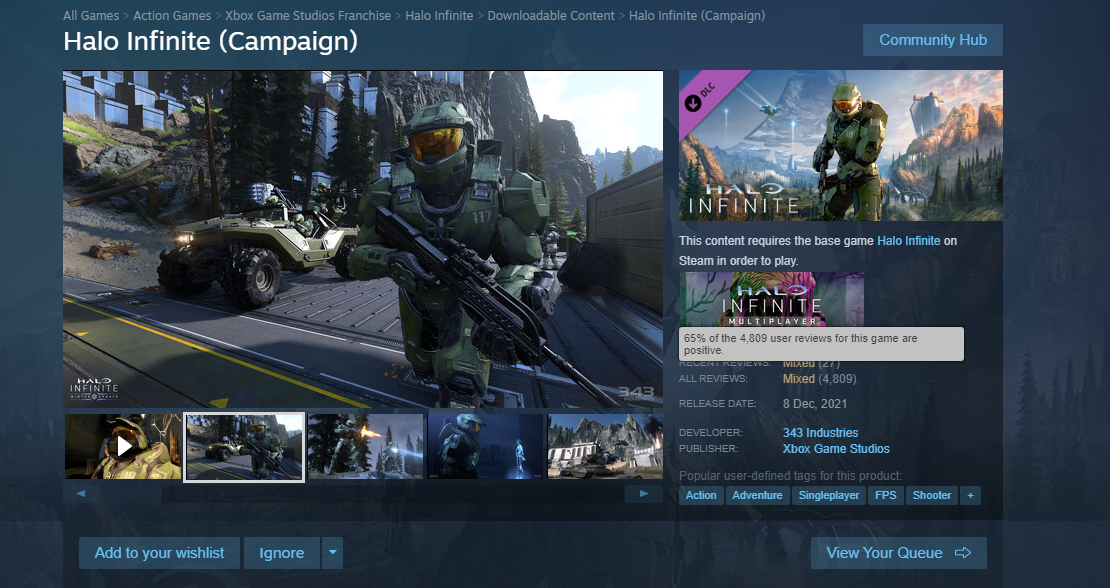
Task: Select the Adventure tag
Action: [x=757, y=495]
